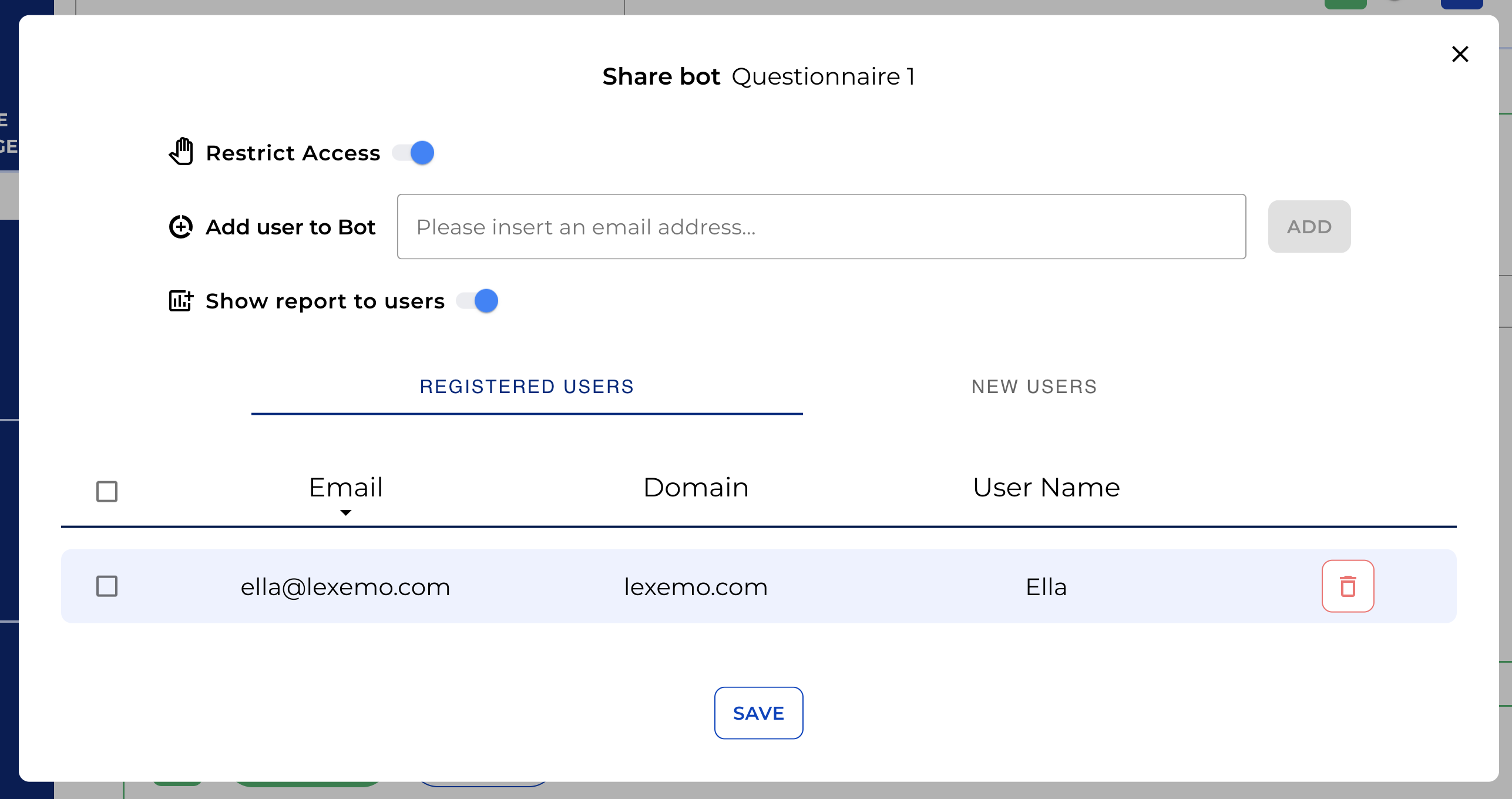Check the select-all users checkbox

click(107, 491)
